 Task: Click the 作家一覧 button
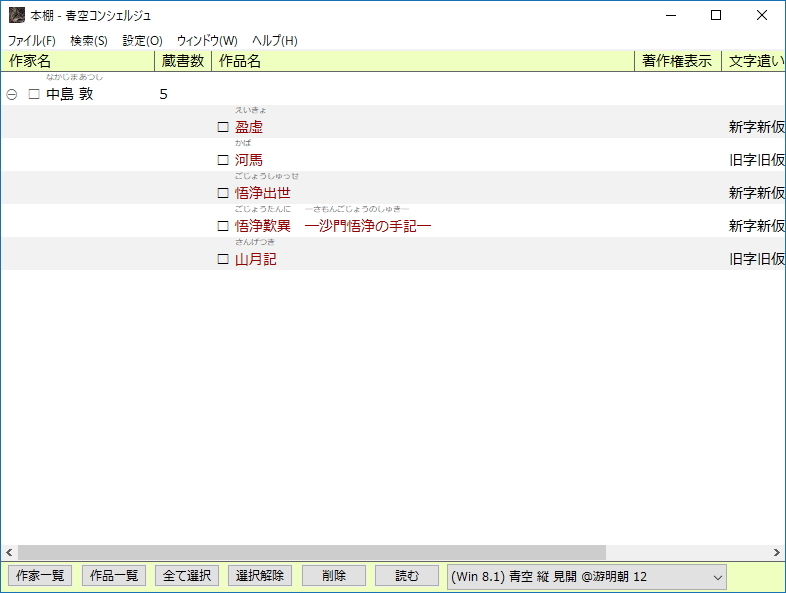pos(40,575)
